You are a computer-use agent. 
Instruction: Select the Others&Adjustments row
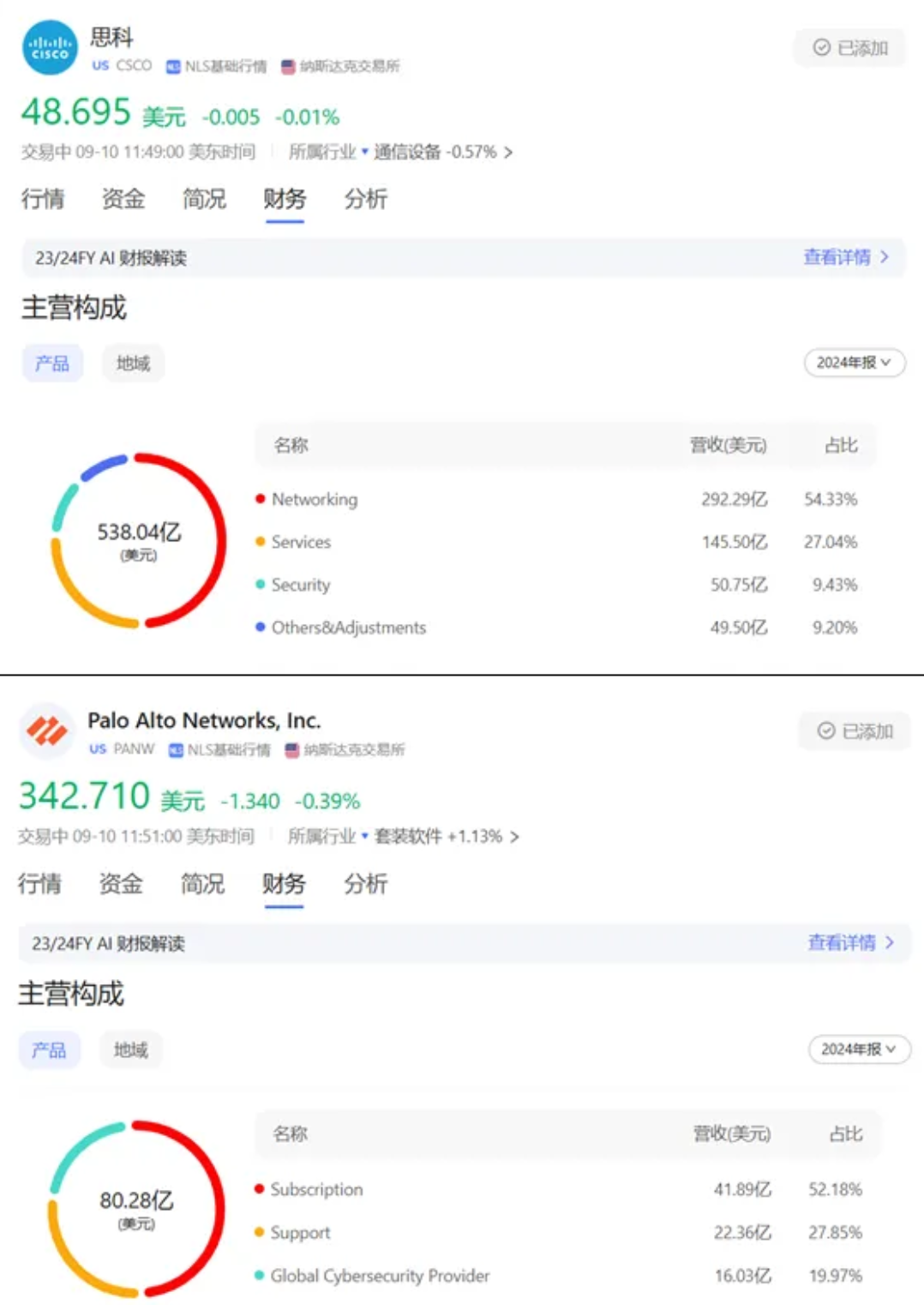click(566, 628)
